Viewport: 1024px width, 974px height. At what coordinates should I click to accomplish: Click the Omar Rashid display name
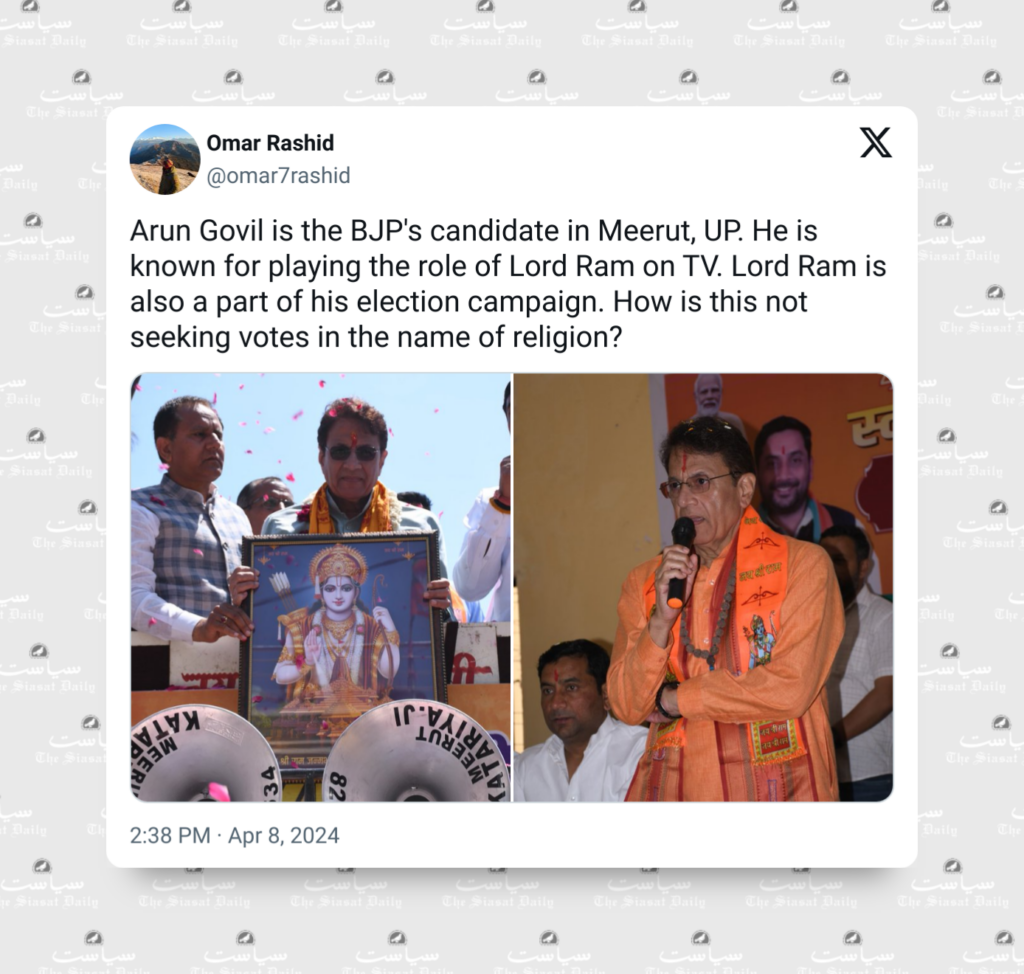pos(270,143)
